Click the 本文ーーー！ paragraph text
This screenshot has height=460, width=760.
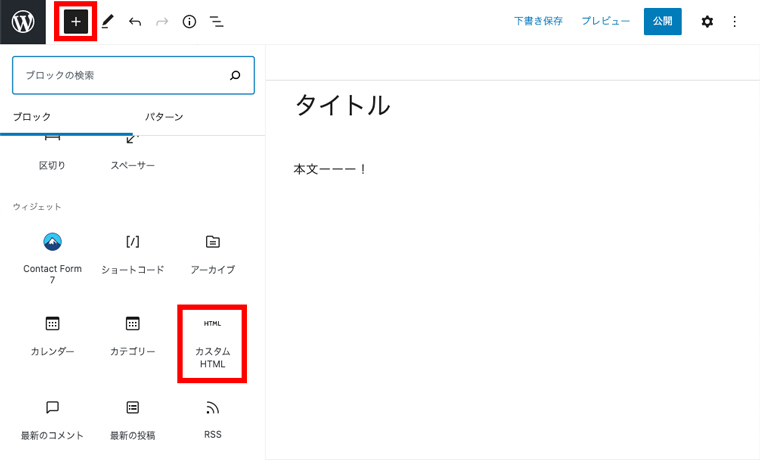(x=330, y=169)
